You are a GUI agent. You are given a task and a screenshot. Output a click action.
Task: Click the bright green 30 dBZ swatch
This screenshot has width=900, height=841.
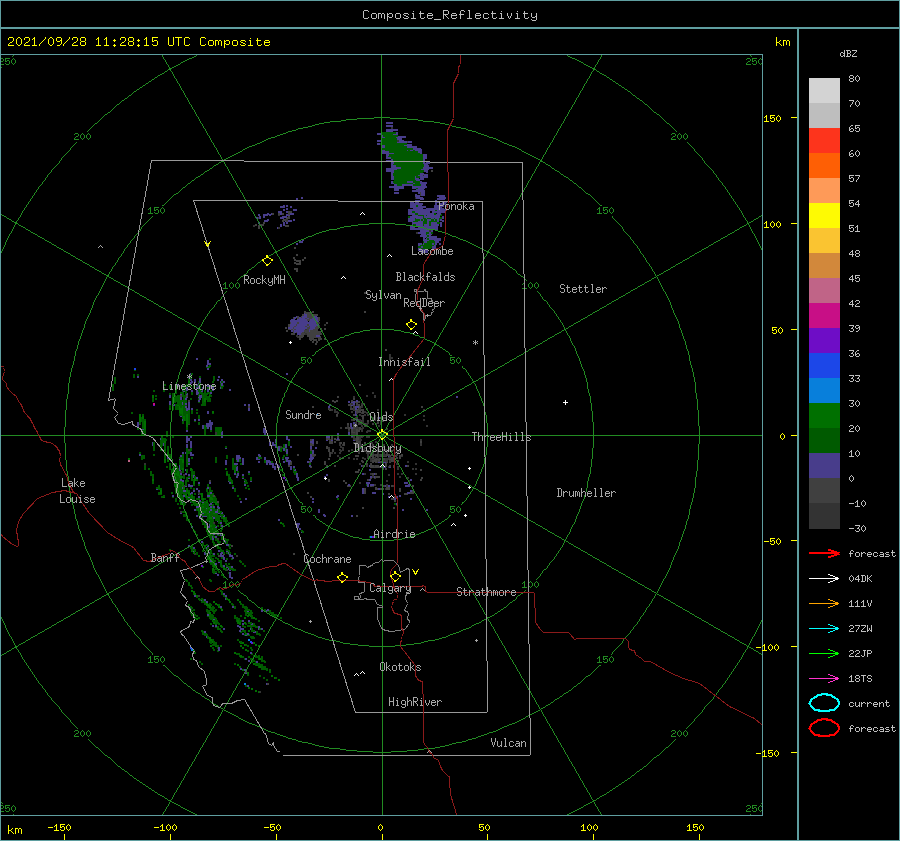(x=824, y=416)
